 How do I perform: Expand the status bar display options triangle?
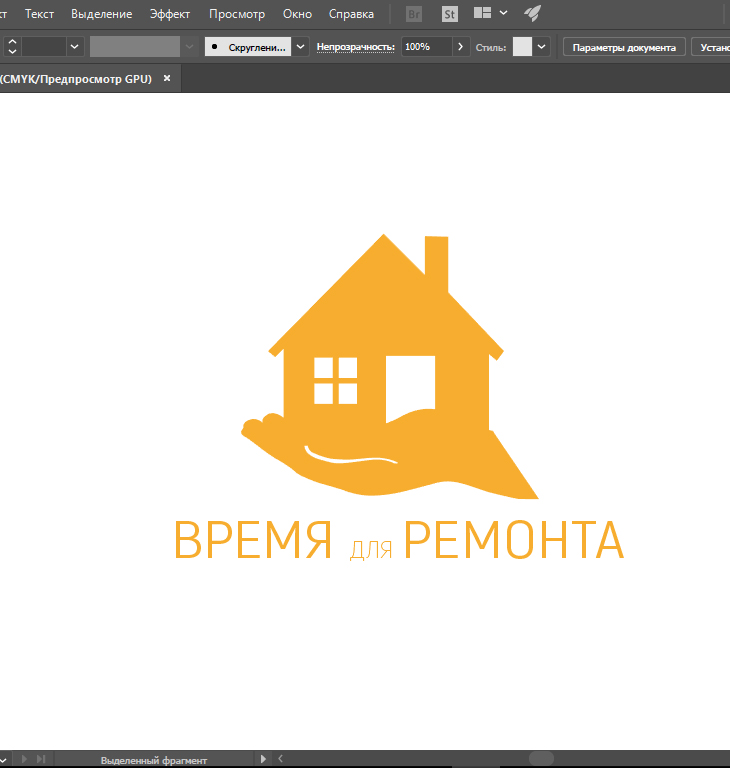click(x=263, y=759)
